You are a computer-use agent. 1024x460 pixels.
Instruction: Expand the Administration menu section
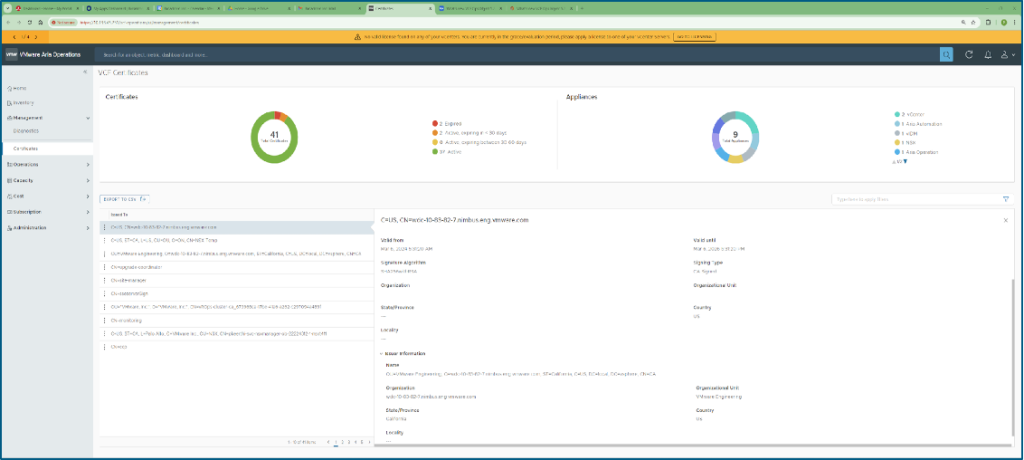pyautogui.click(x=87, y=227)
